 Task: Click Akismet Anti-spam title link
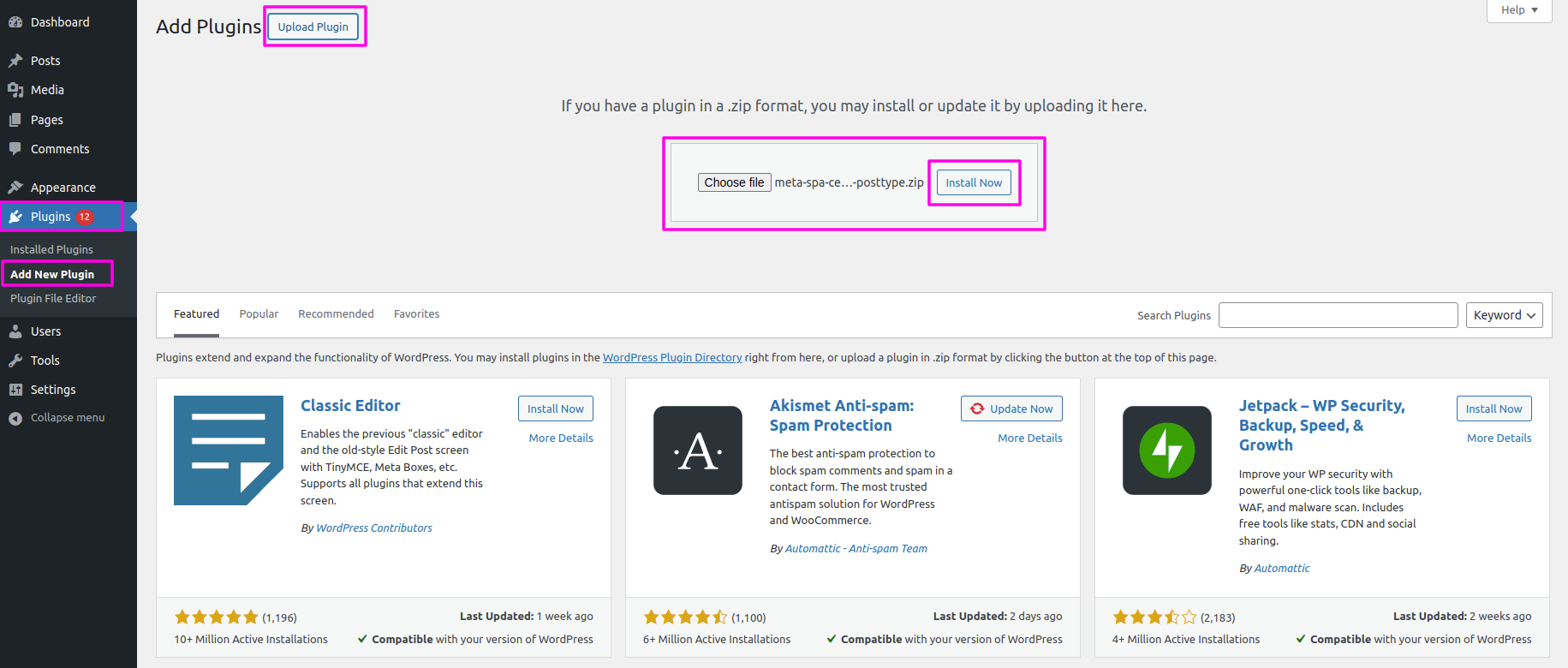842,415
